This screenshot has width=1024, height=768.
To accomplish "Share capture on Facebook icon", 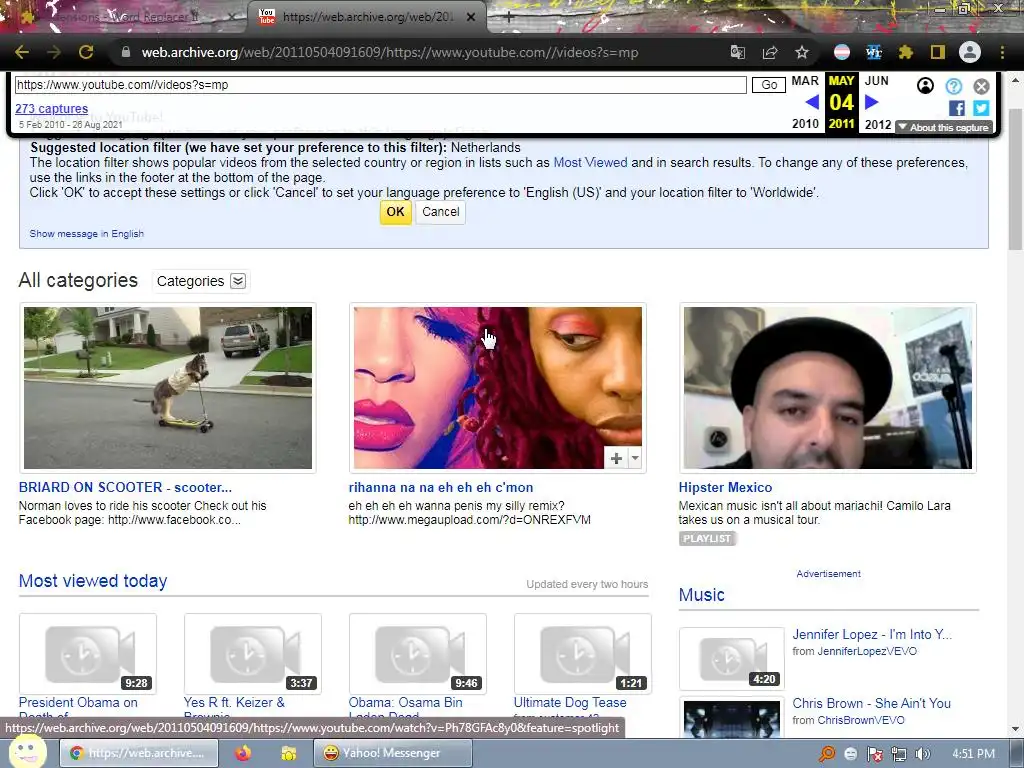I will point(957,108).
